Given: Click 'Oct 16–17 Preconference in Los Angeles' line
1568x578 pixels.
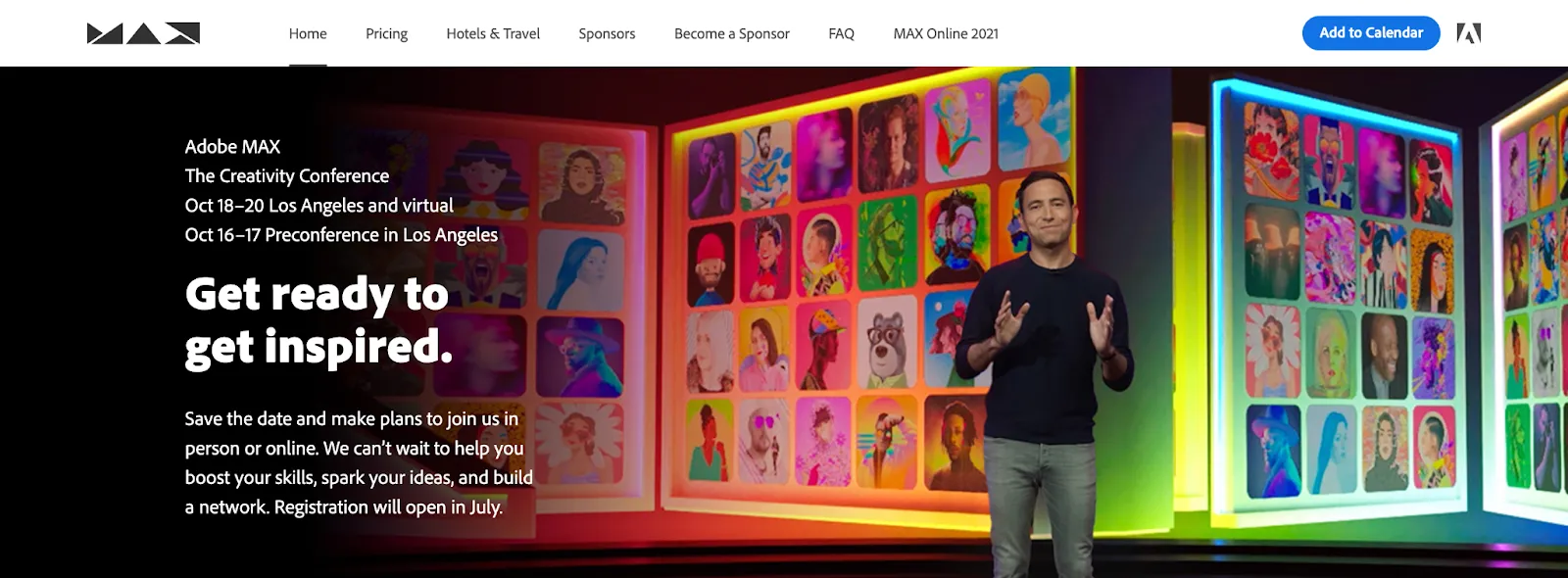Looking at the screenshot, I should (x=341, y=235).
